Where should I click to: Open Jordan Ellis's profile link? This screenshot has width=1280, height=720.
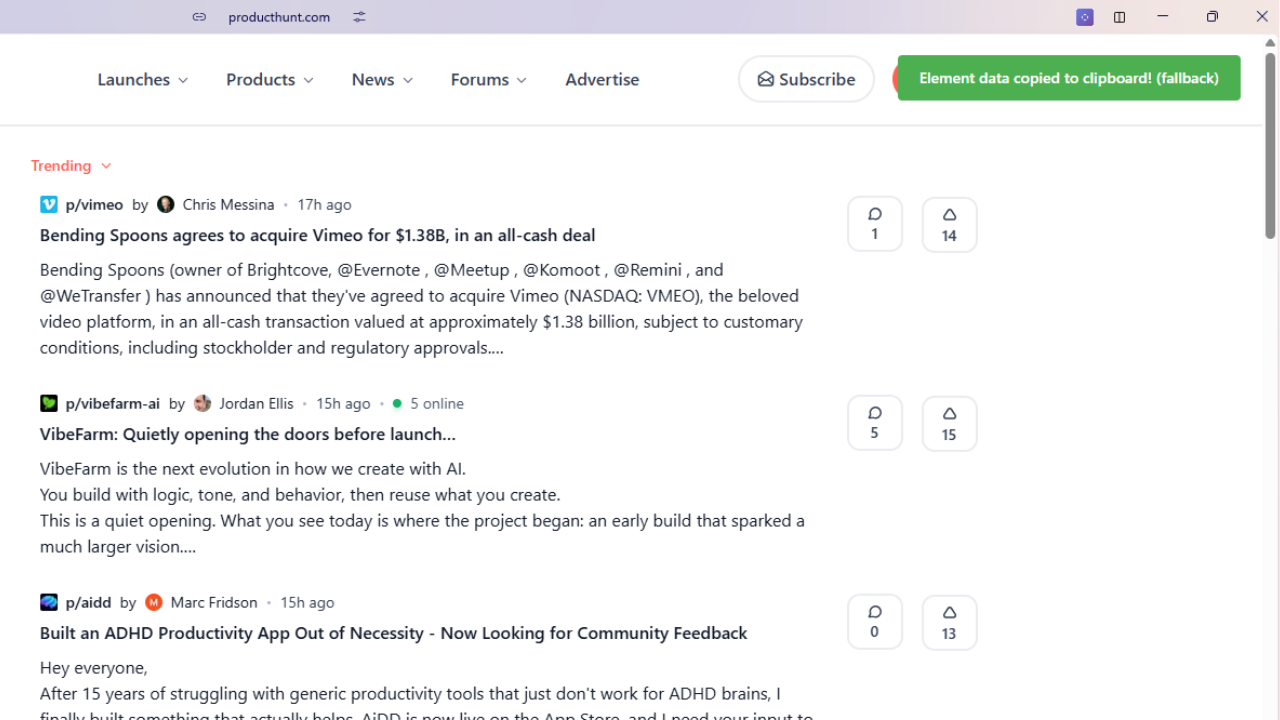256,403
